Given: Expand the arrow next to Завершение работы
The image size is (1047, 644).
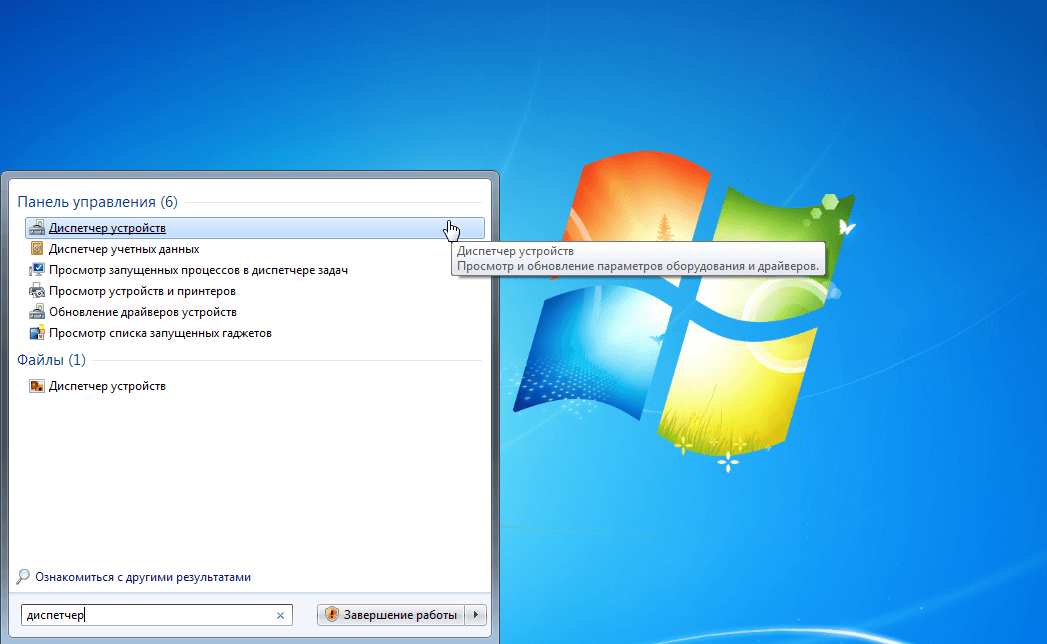Looking at the screenshot, I should tap(476, 615).
